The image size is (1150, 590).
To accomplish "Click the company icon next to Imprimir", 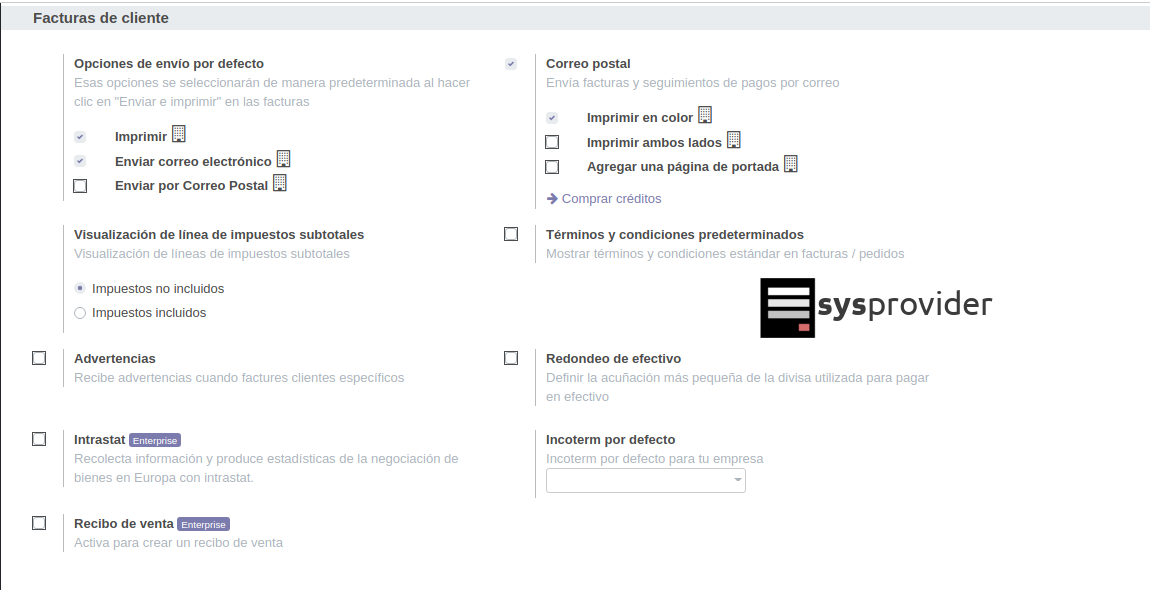I will point(179,134).
